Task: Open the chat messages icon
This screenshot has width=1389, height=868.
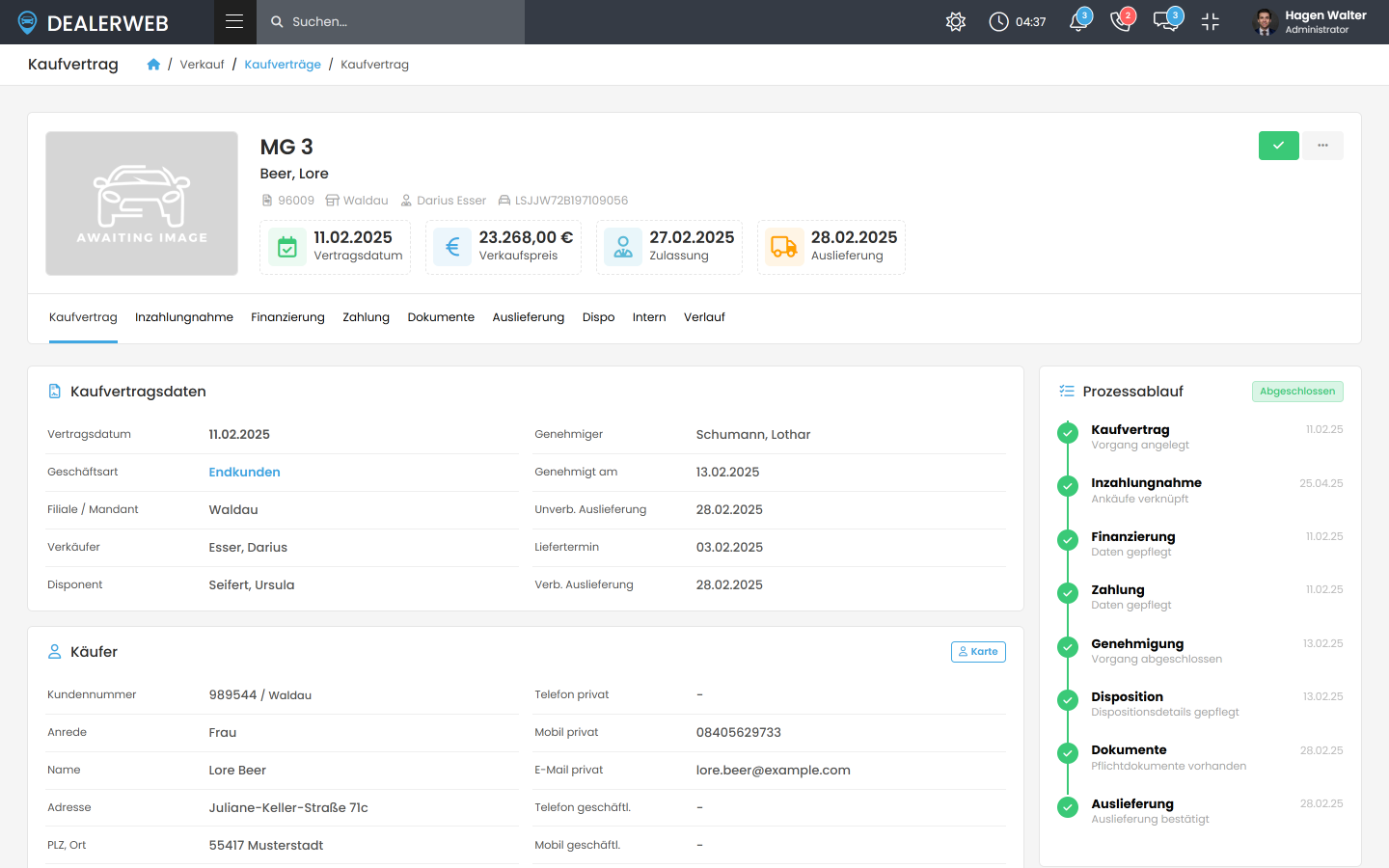Action: pyautogui.click(x=1167, y=21)
